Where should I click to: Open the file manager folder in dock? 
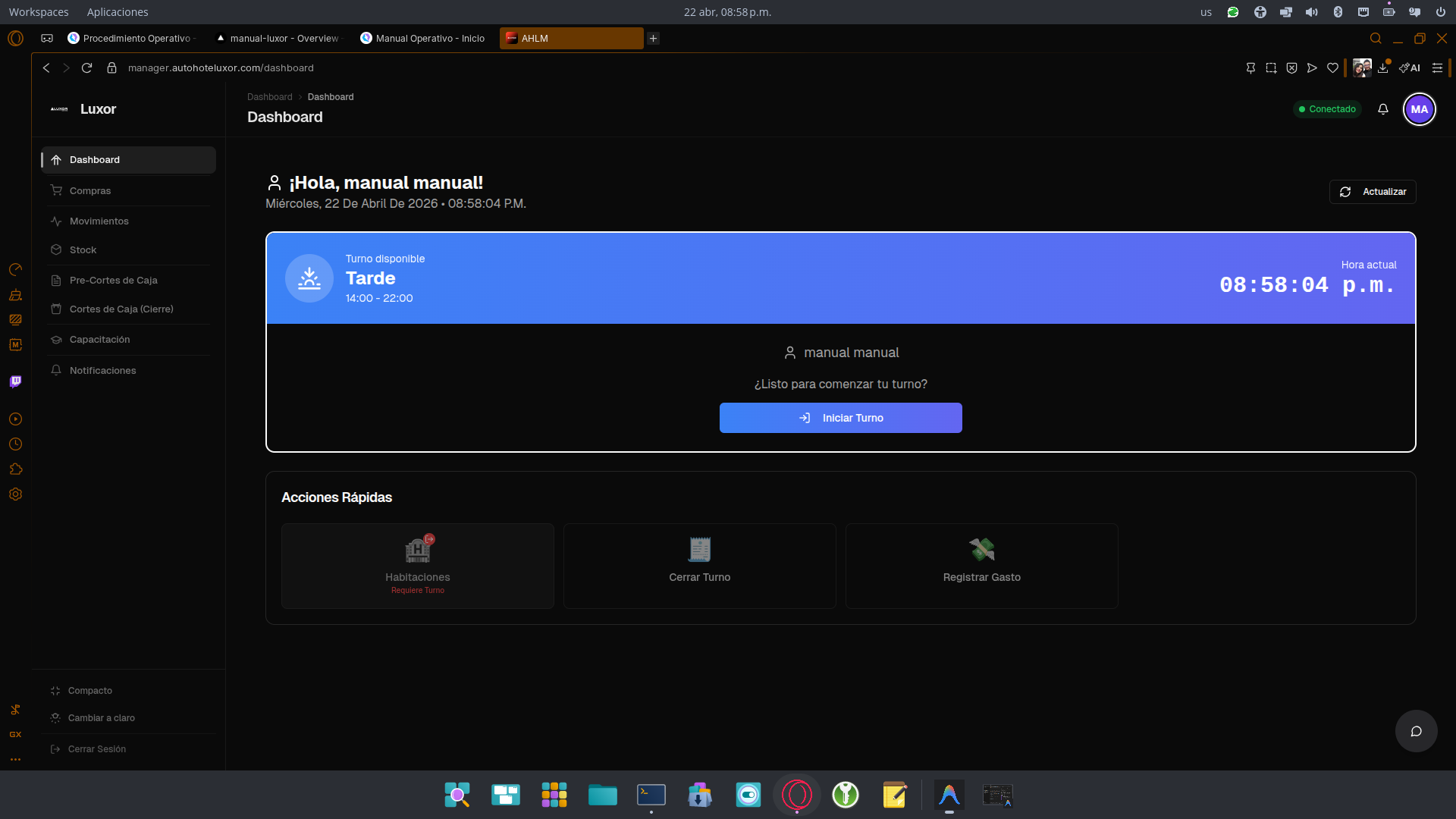tap(603, 795)
